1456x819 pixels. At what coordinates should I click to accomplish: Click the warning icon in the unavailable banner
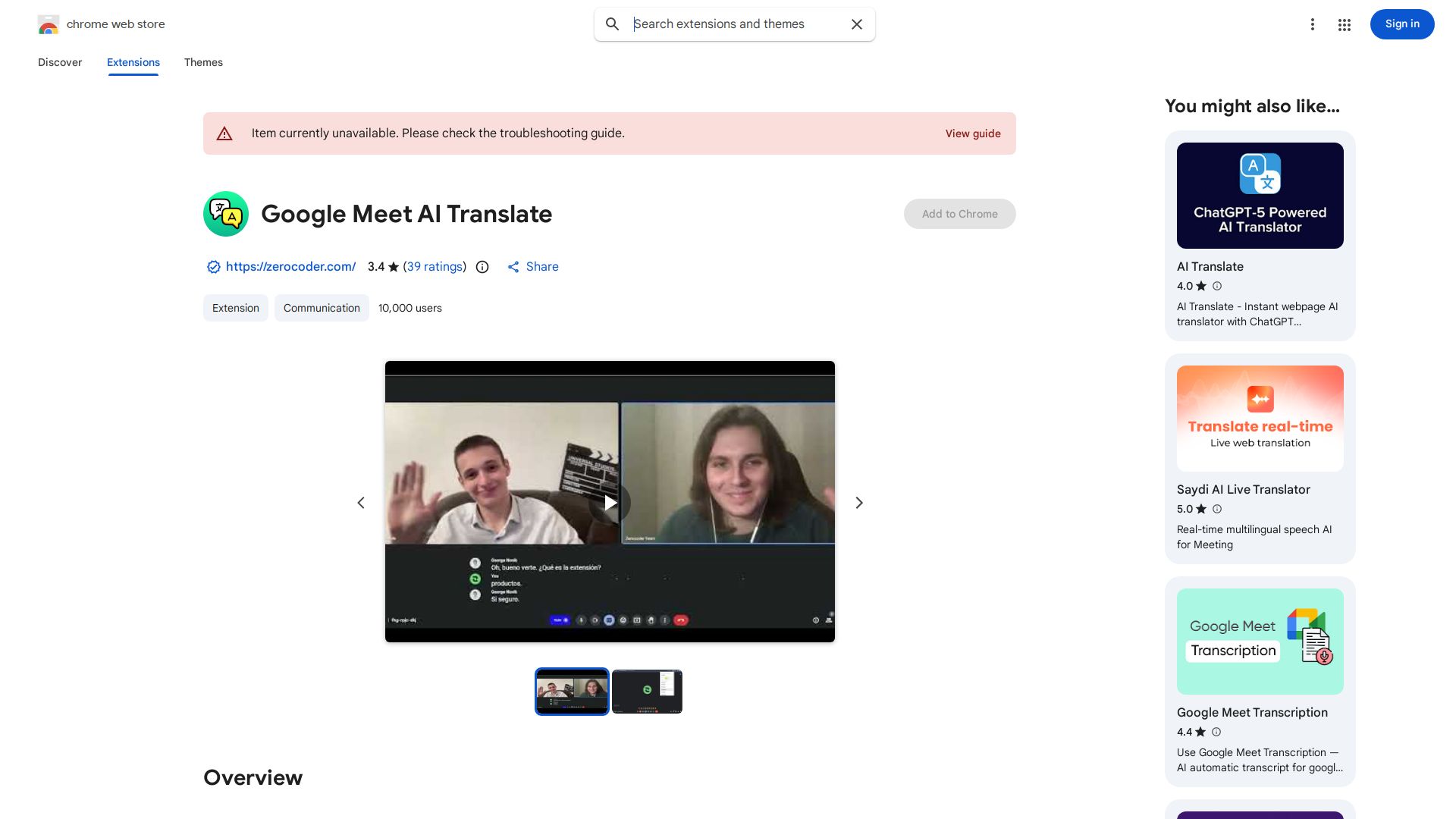(x=224, y=133)
